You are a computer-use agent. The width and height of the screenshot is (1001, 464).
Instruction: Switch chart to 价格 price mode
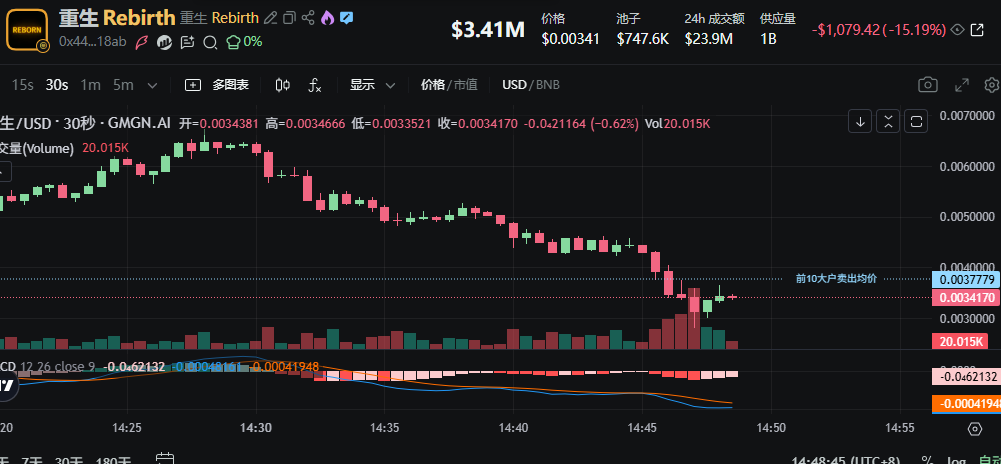[x=433, y=85]
